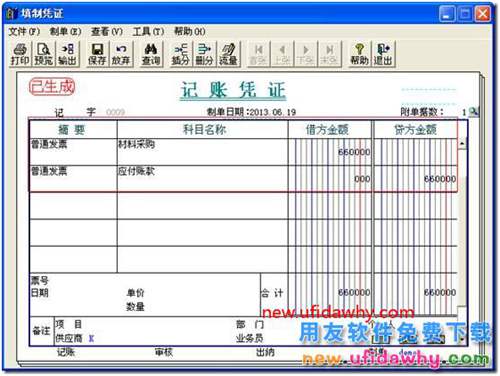This screenshot has height=376, width=500.
Task: Minimize the 填制凭证 window
Action: [447, 14]
